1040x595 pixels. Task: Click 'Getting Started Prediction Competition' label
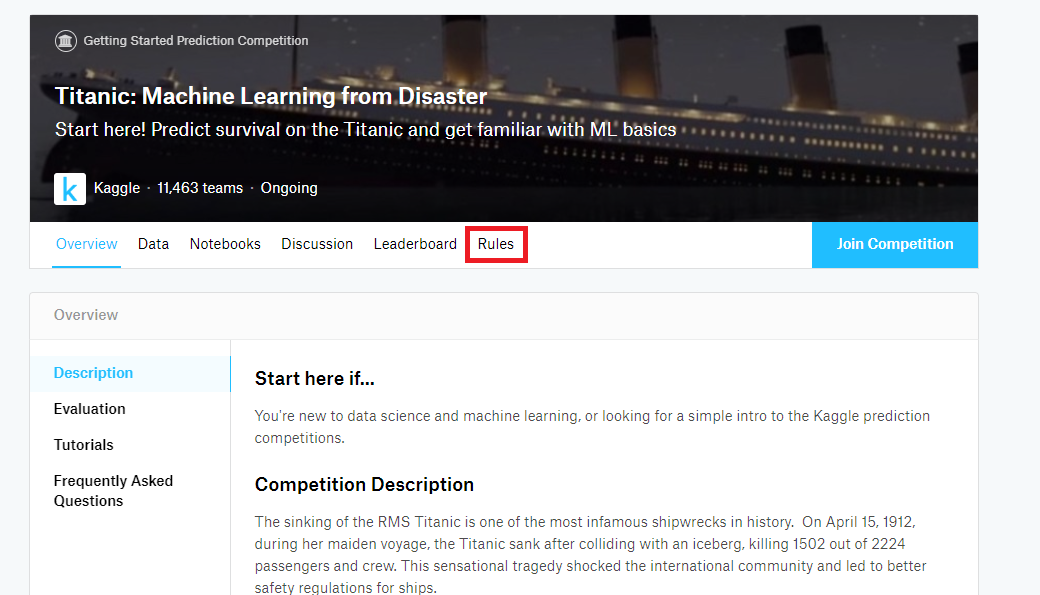(196, 41)
